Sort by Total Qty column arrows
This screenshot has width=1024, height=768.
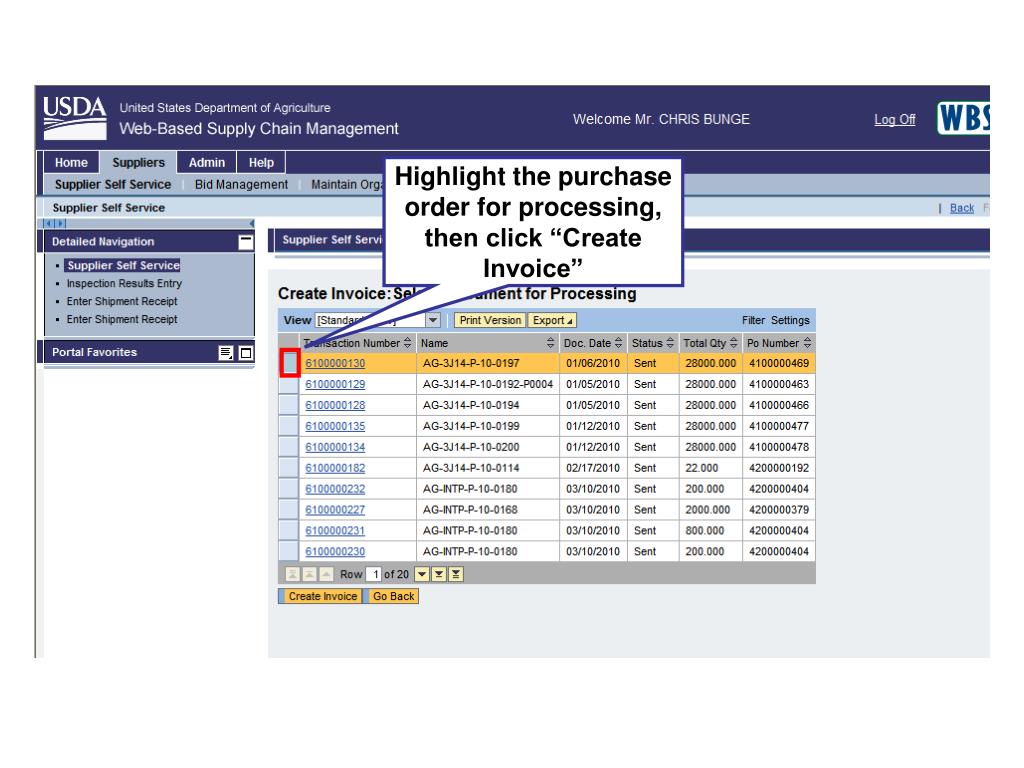pos(733,343)
